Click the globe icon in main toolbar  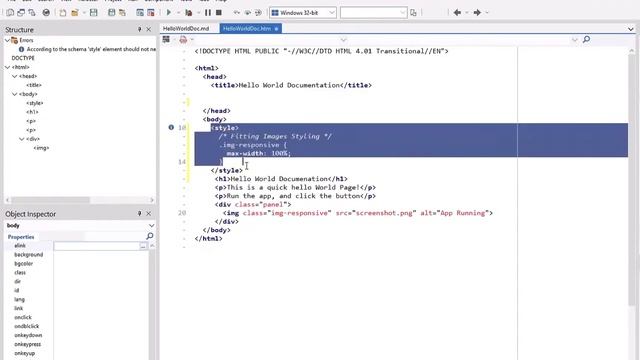pyautogui.click(x=46, y=13)
